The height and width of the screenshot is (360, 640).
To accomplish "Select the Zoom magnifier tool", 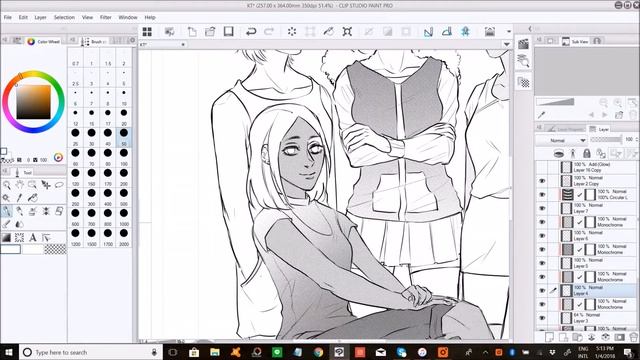I will tap(7, 185).
